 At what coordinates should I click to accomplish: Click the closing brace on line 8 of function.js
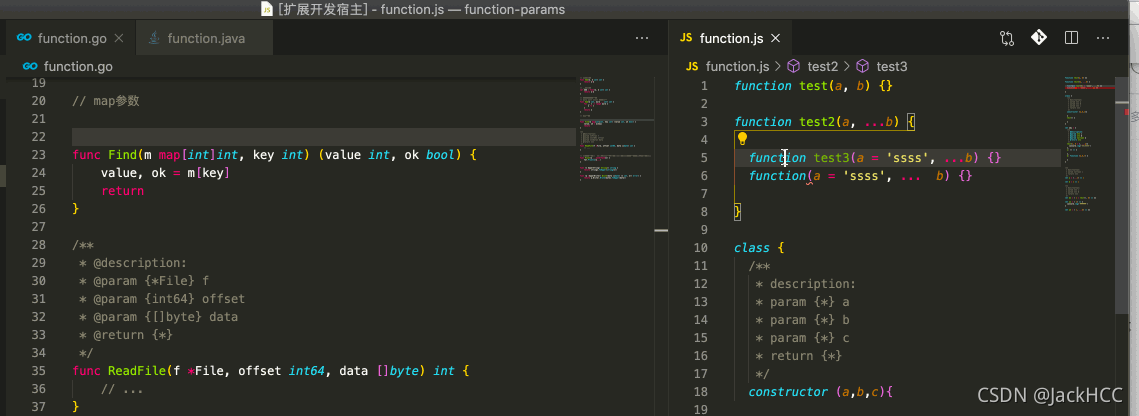(x=737, y=211)
